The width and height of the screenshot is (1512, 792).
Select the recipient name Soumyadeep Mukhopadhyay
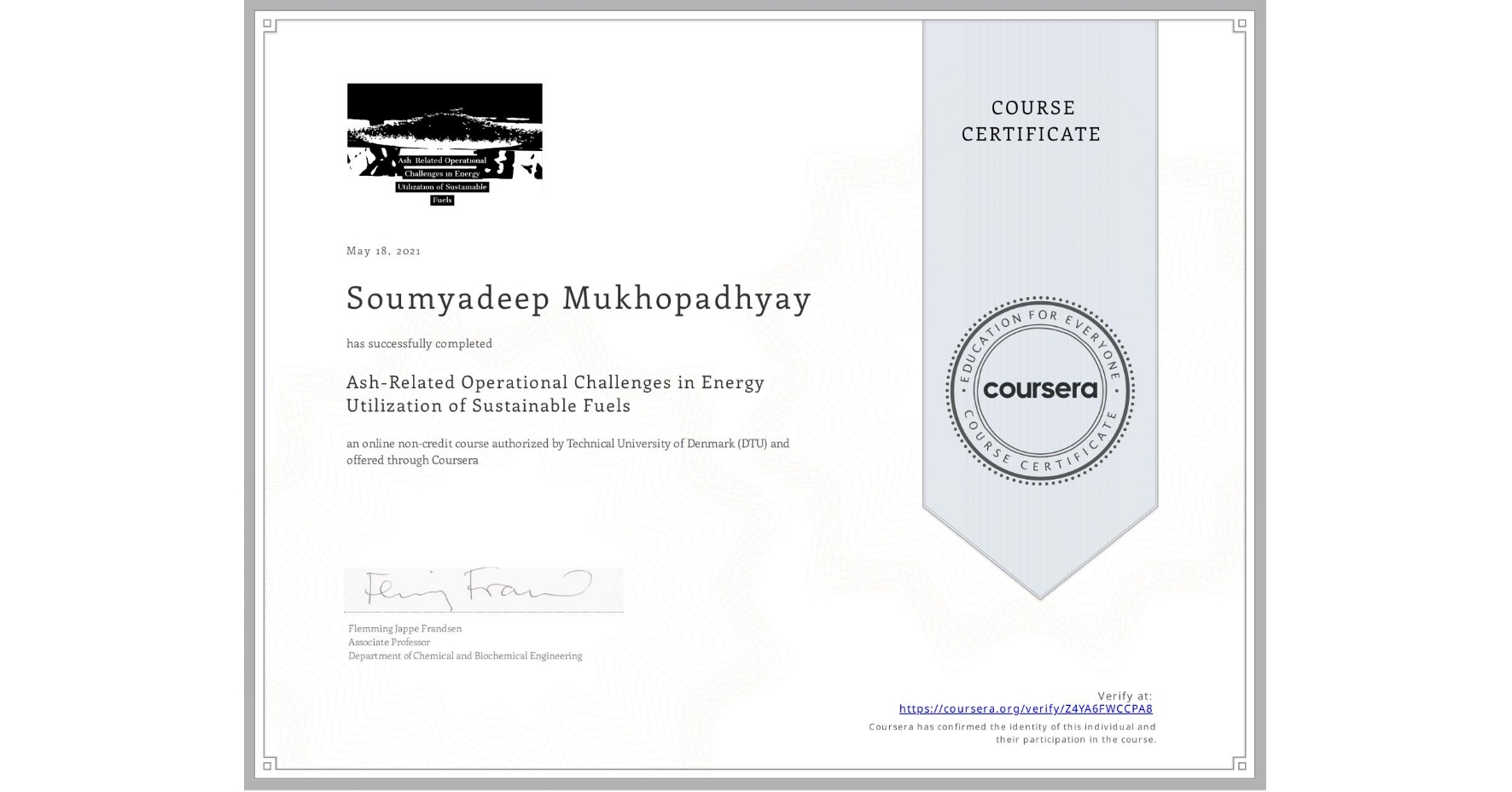point(577,300)
